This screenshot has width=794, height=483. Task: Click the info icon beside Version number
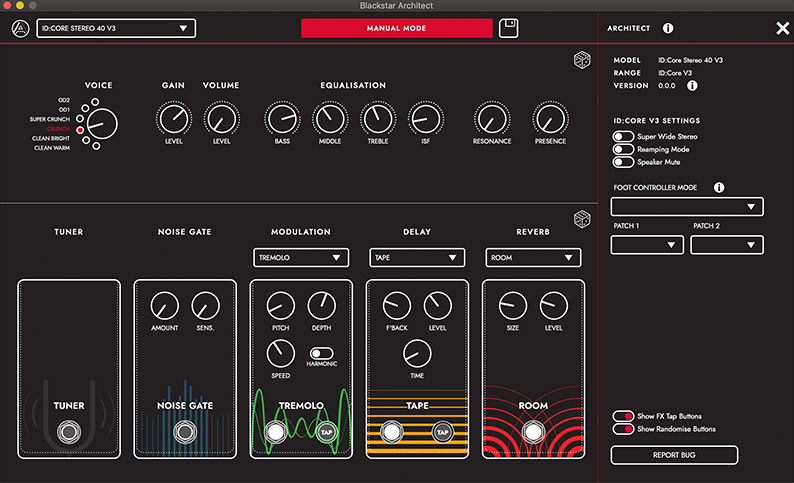coord(692,85)
